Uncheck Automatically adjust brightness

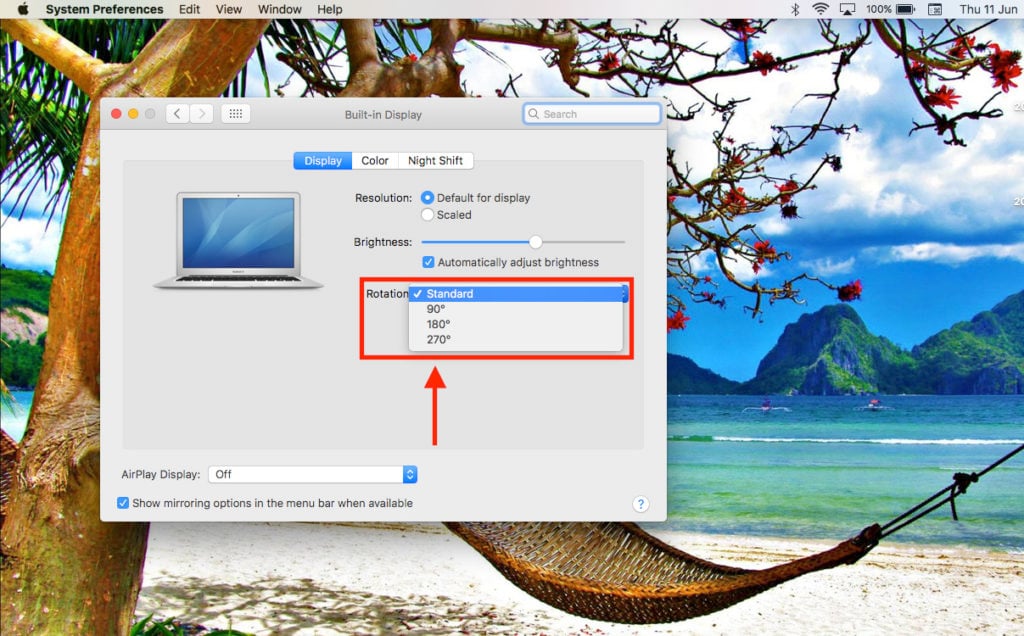[x=429, y=262]
